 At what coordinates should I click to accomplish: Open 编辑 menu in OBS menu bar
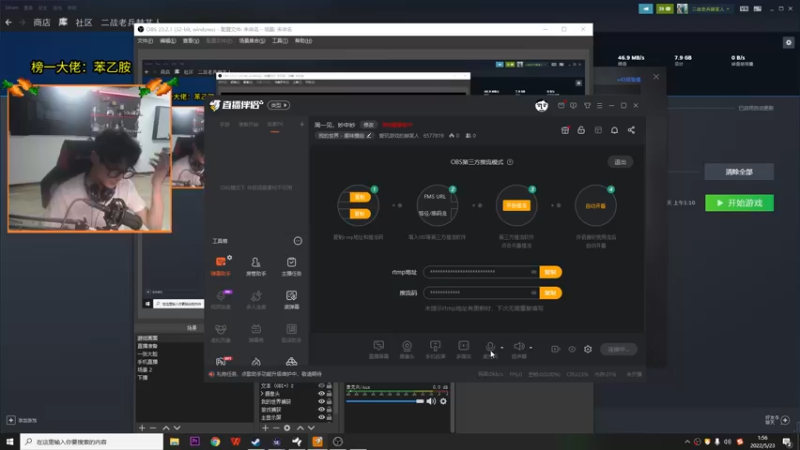[x=167, y=41]
